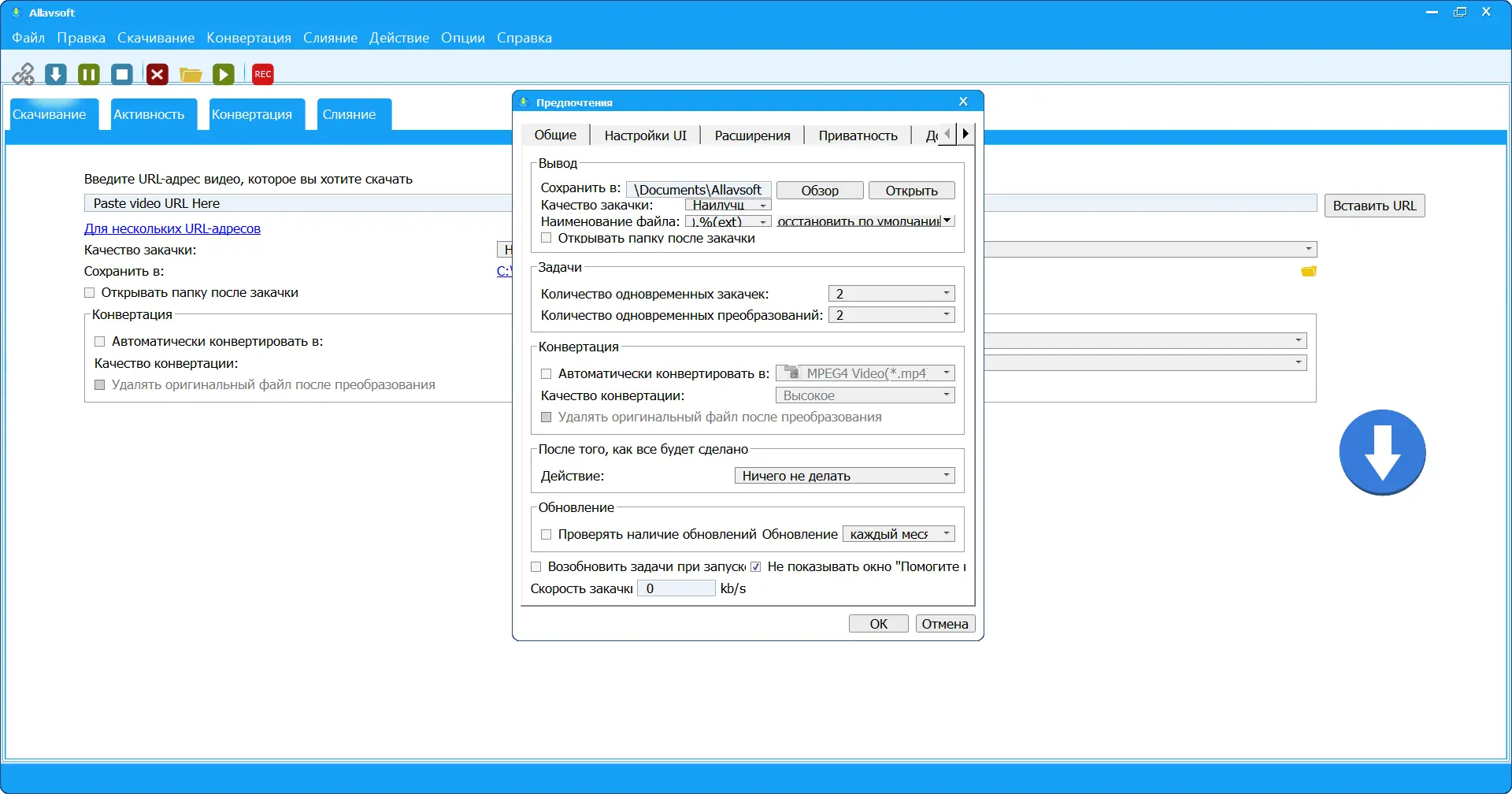Close the Предпочтения dialog
Screen dimensions: 1512x794
tap(963, 102)
